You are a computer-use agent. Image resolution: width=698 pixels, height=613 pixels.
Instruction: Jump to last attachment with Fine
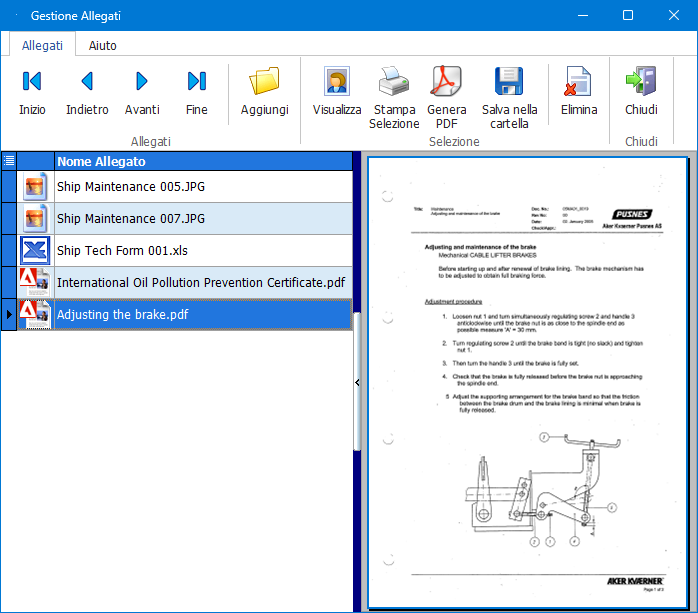(197, 92)
